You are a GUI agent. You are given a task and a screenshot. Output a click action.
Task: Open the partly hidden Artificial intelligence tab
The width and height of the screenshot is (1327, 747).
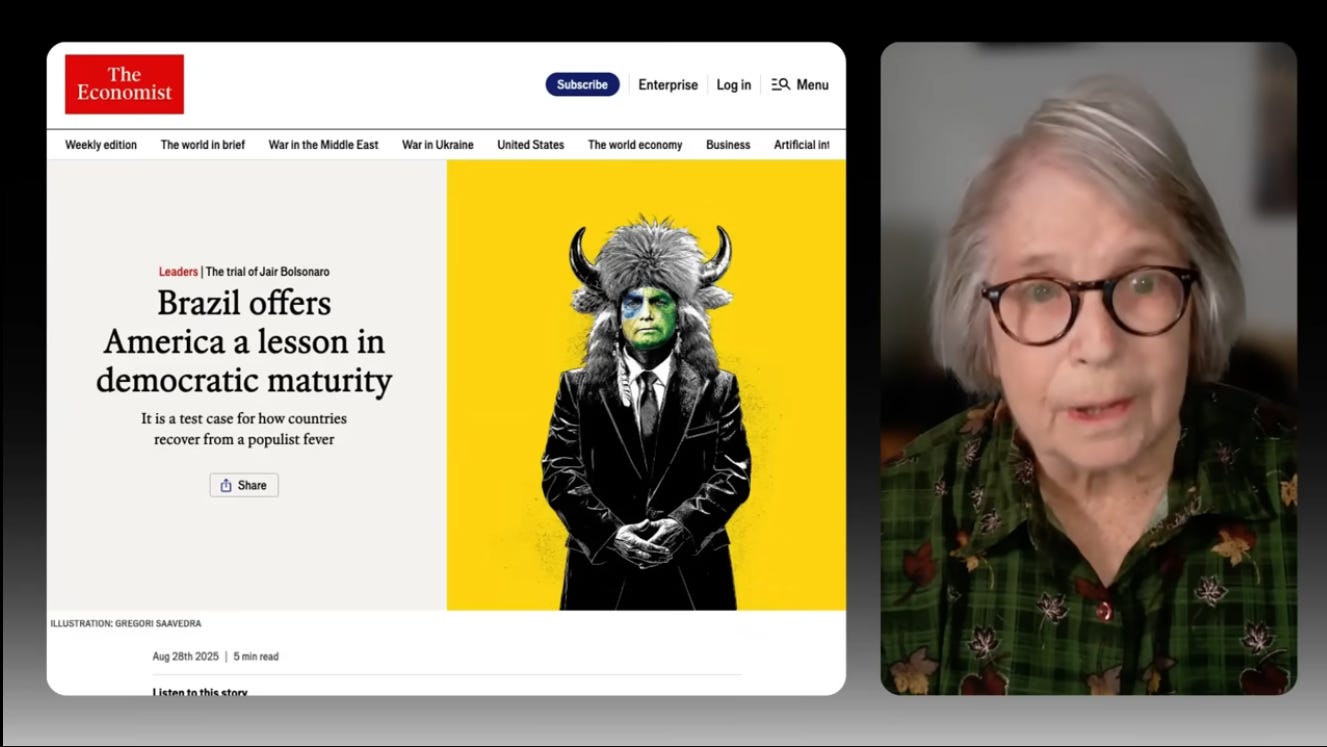click(x=802, y=145)
